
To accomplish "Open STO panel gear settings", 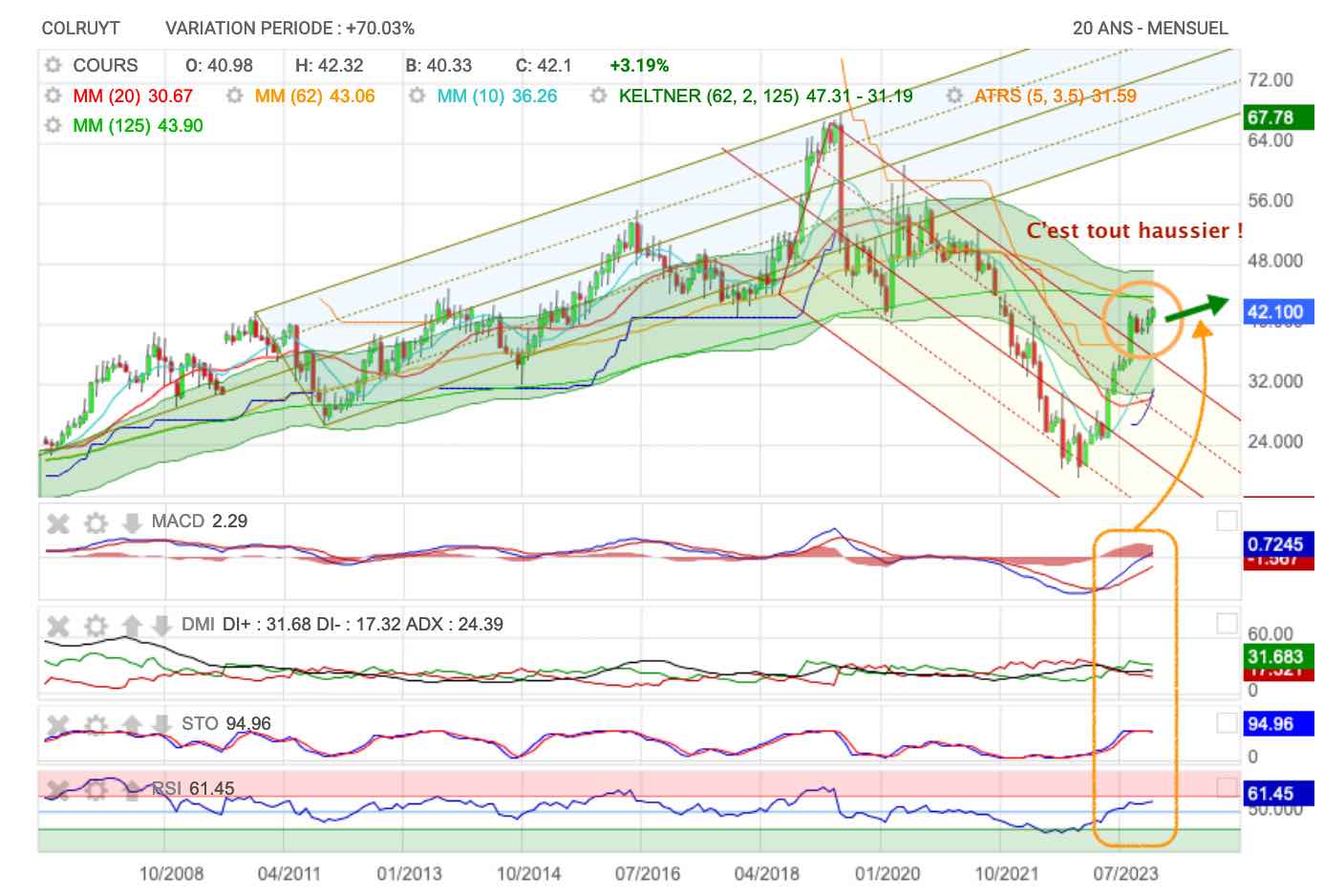I will tap(96, 726).
